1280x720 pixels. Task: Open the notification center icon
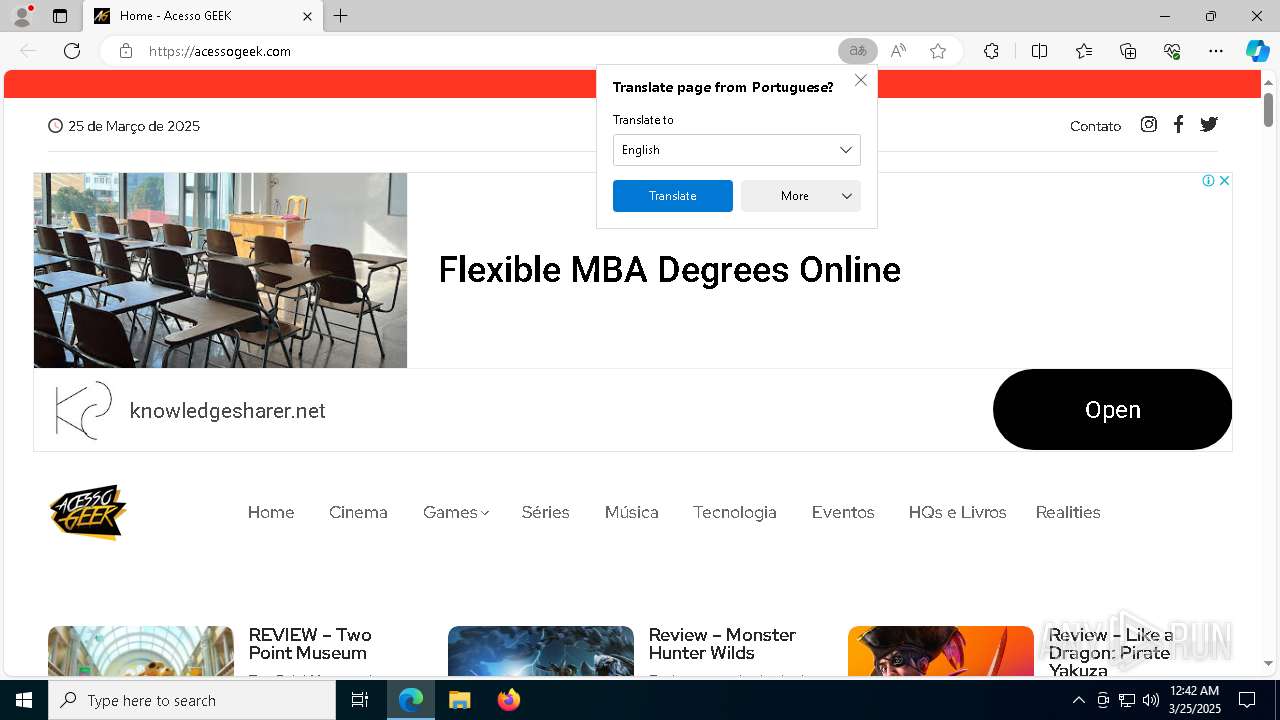click(1247, 700)
